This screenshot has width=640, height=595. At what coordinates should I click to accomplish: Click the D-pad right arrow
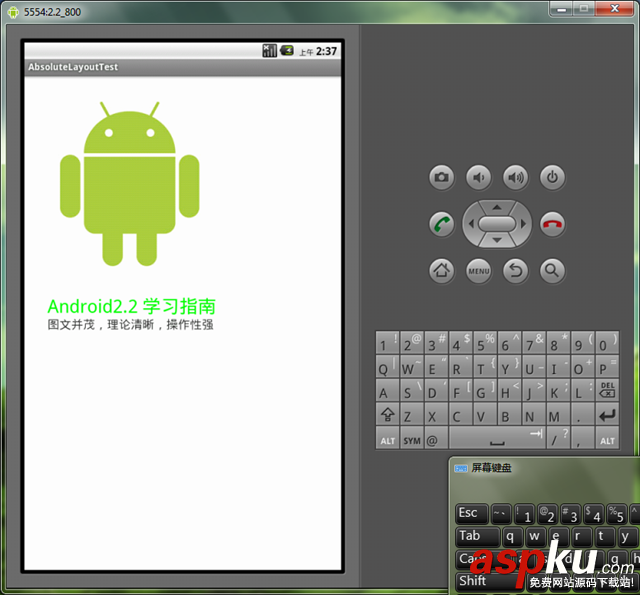(x=523, y=224)
